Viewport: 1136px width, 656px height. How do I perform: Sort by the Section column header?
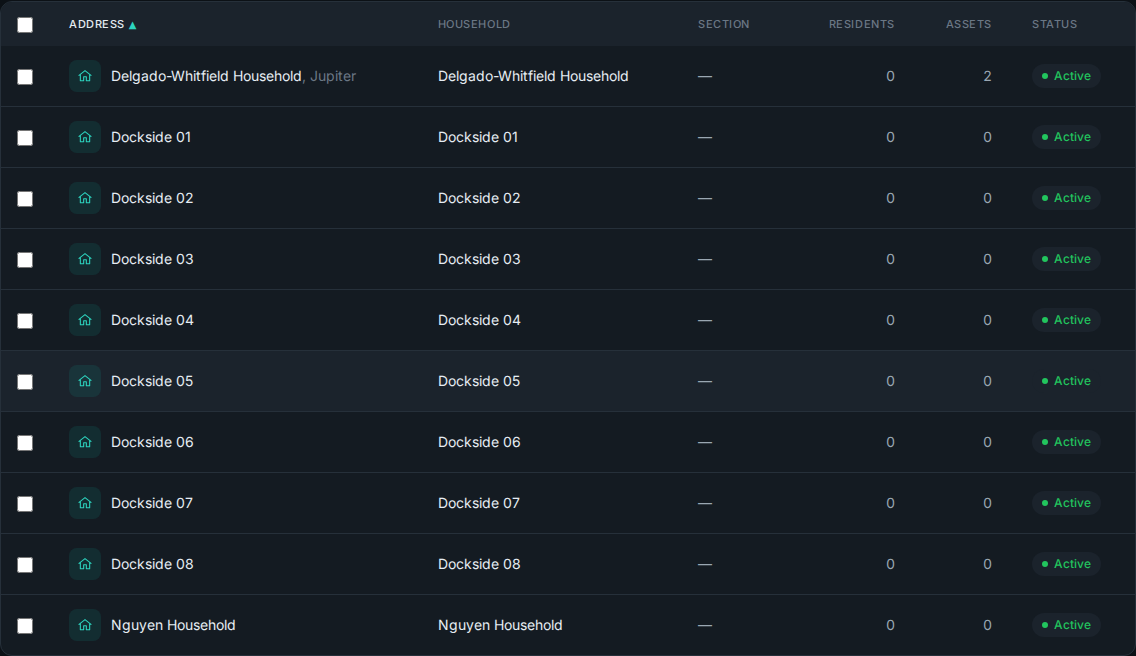pos(723,24)
